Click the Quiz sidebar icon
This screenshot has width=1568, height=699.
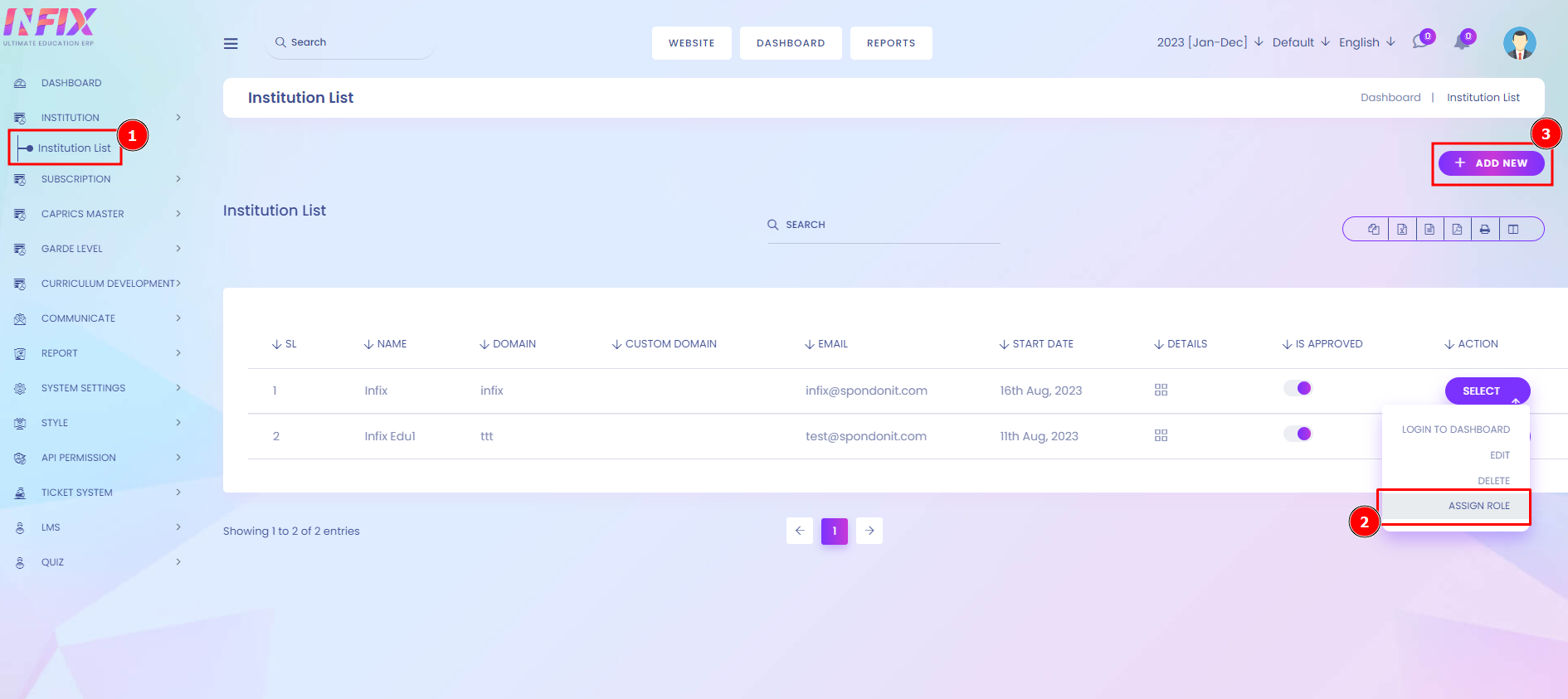tap(20, 562)
